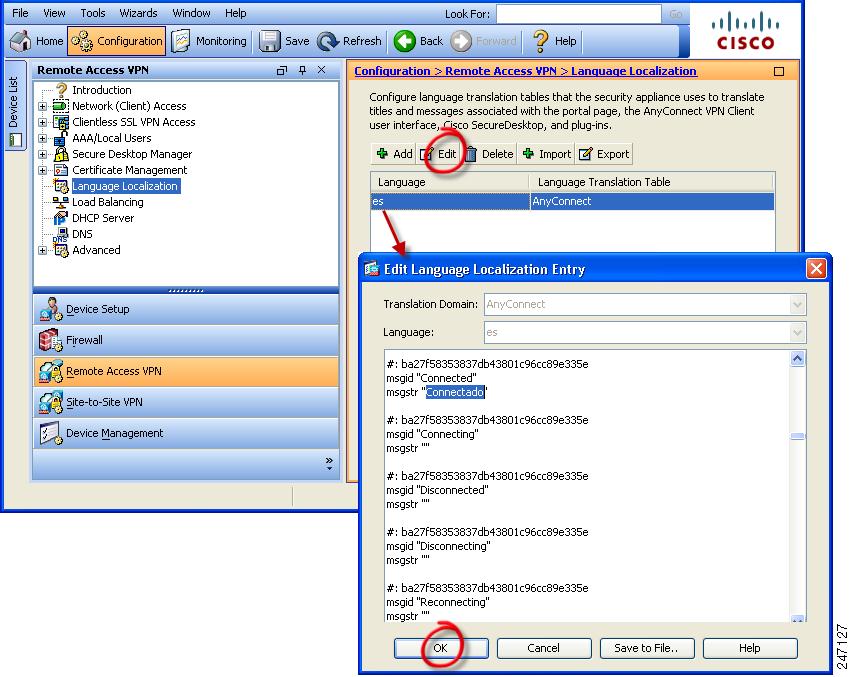
Task: Expand the Network (Client) Access node
Action: (x=42, y=106)
